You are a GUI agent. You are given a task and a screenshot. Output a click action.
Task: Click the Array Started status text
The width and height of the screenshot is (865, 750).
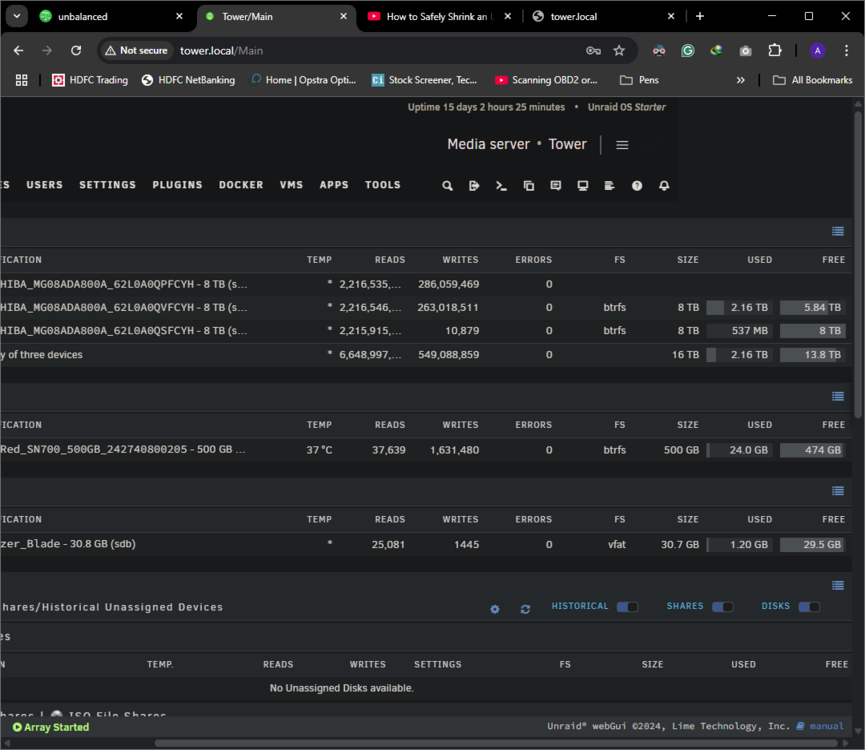[x=51, y=727]
